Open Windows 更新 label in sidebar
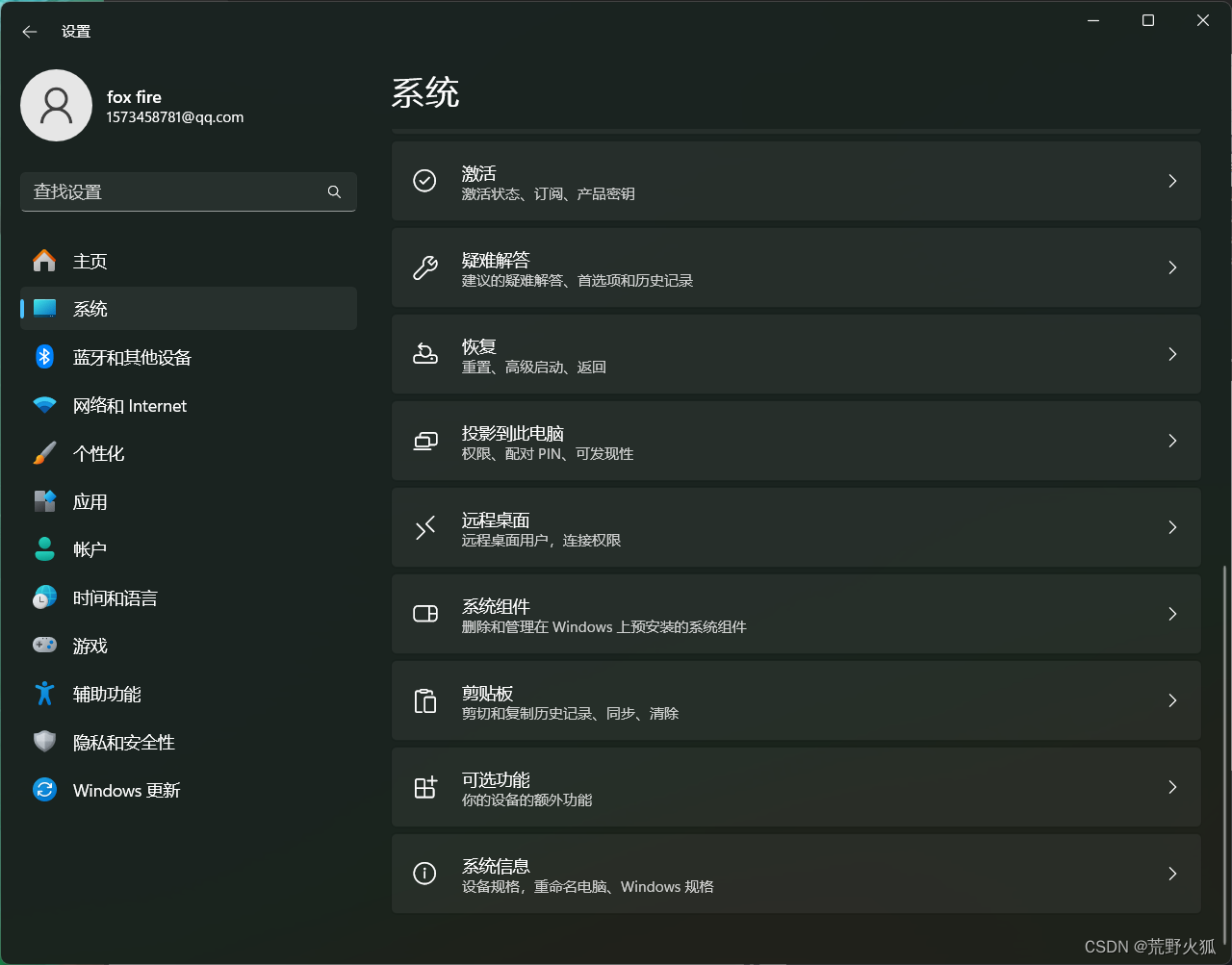This screenshot has width=1232, height=965. point(127,790)
